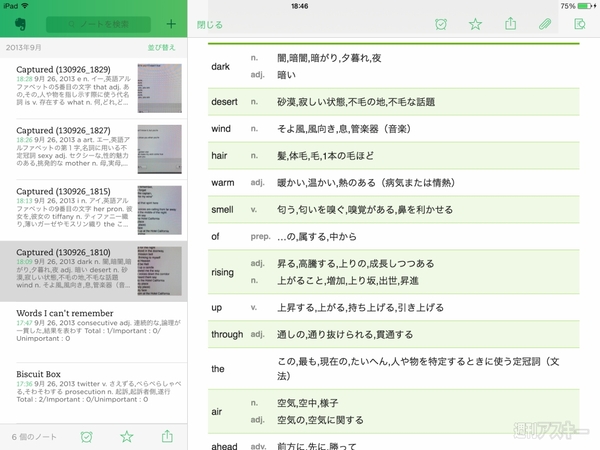Tap thumbnail of Captured (130926_1827) note
The width and height of the screenshot is (600, 450).
tap(160, 149)
